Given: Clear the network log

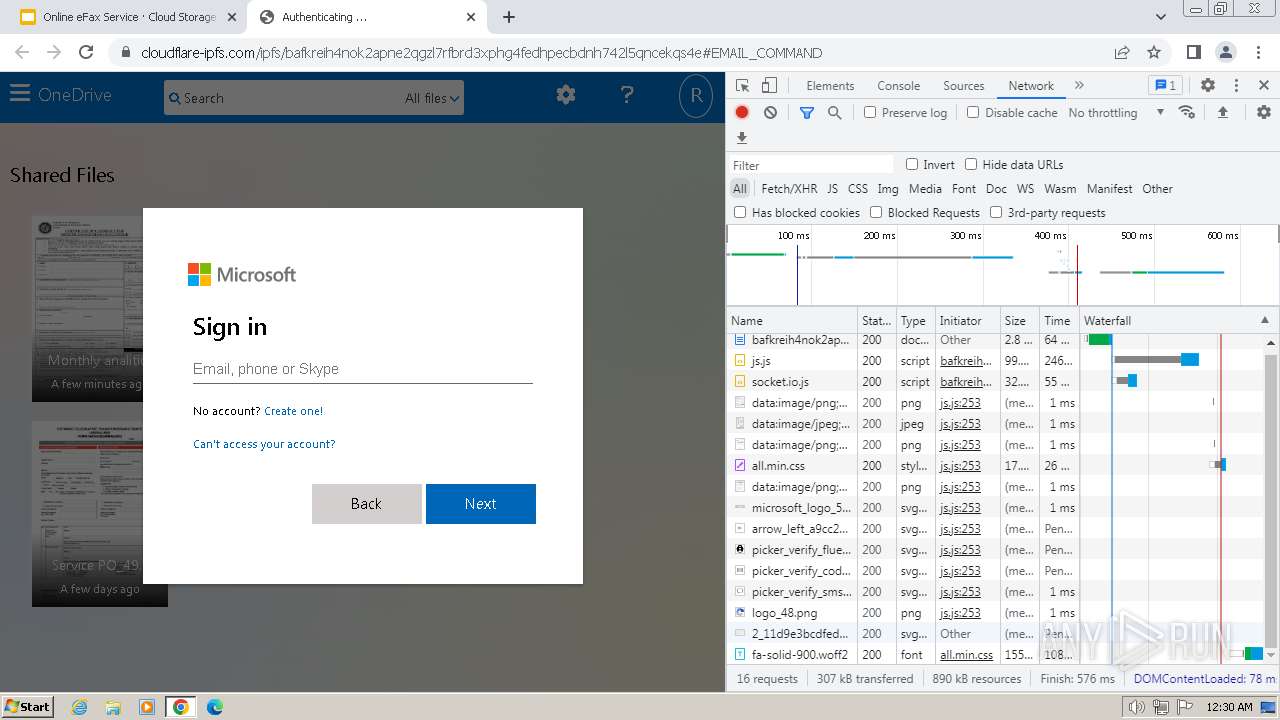Looking at the screenshot, I should [770, 113].
